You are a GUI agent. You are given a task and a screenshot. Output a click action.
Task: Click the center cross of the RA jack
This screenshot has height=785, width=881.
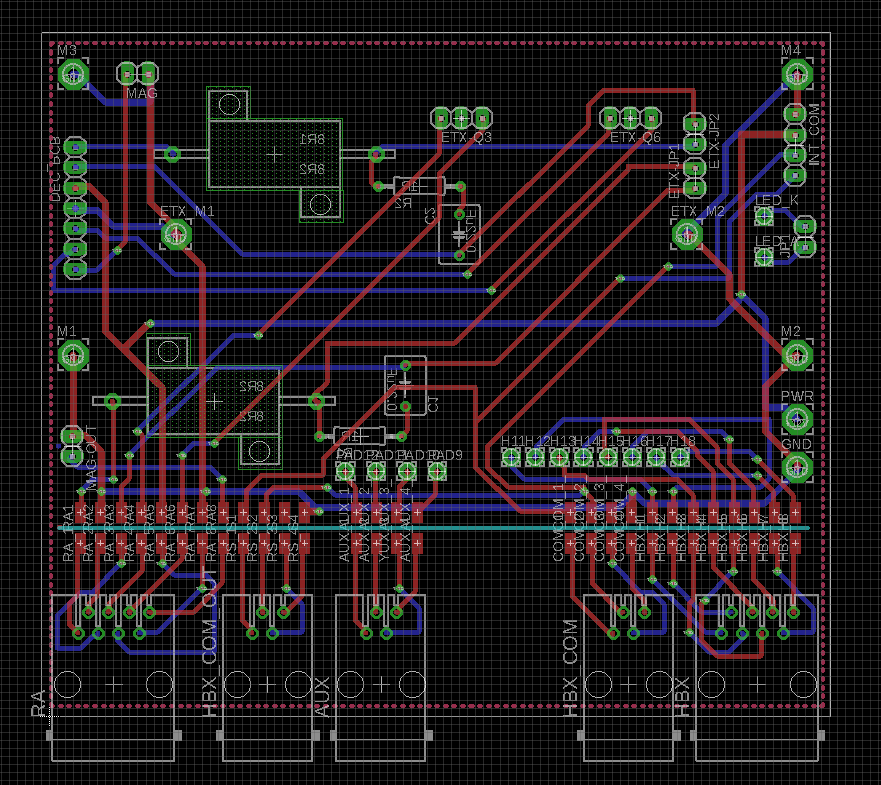114,684
